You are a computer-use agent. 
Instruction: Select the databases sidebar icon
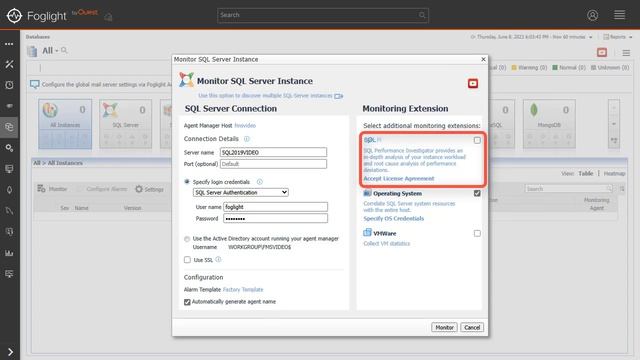(9, 127)
